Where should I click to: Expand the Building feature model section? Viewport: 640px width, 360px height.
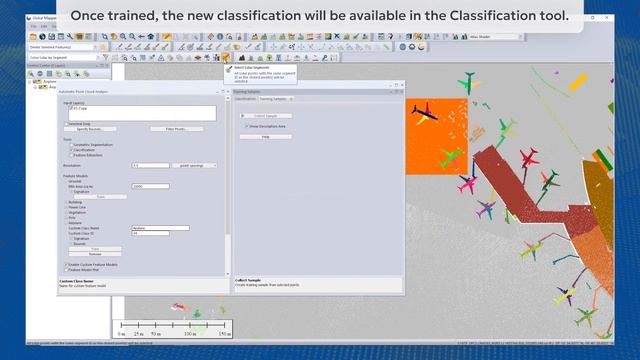[x=66, y=202]
